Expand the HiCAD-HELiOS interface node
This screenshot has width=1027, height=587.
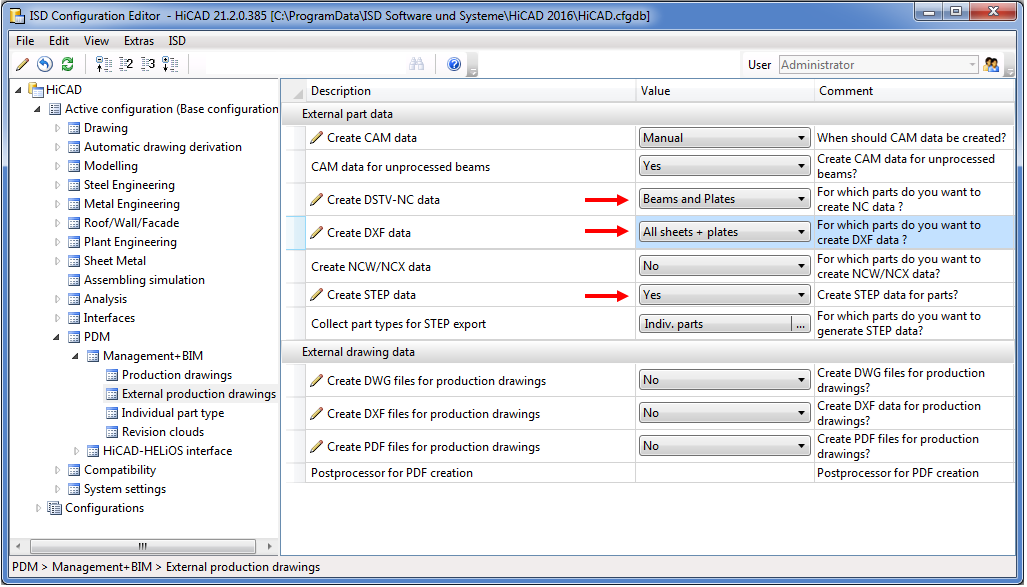pyautogui.click(x=77, y=451)
